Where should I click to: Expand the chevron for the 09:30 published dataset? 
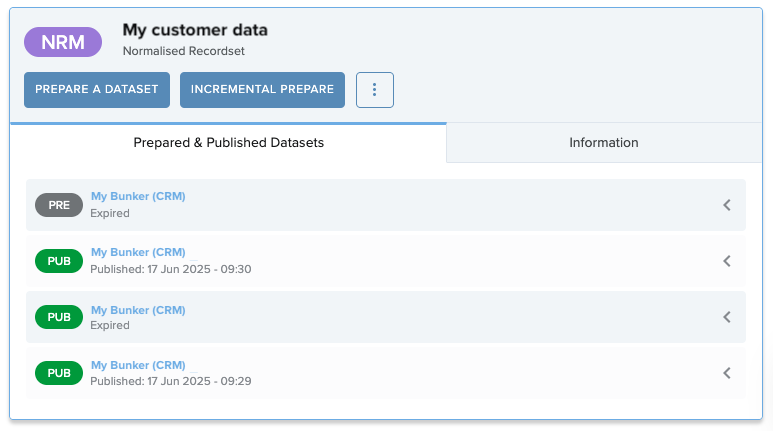(727, 261)
